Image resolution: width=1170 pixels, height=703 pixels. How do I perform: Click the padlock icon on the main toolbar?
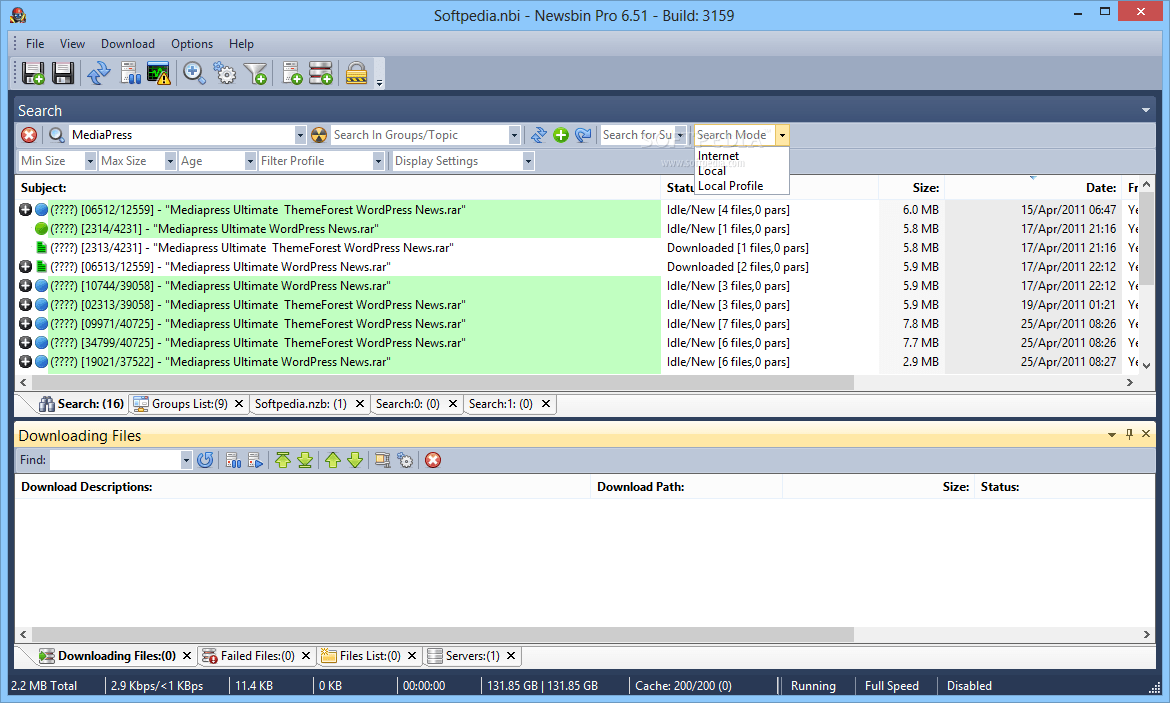tap(355, 73)
